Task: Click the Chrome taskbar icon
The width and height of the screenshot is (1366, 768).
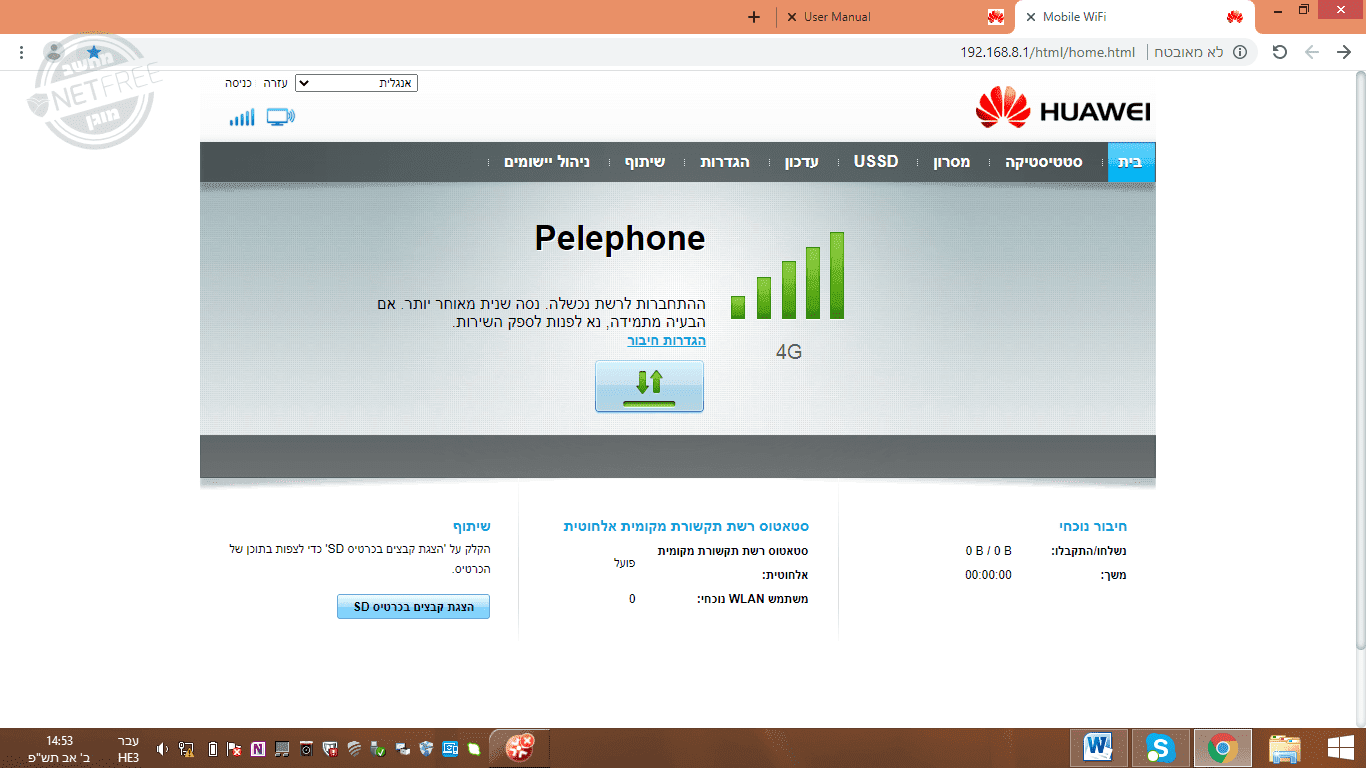Action: (1221, 748)
